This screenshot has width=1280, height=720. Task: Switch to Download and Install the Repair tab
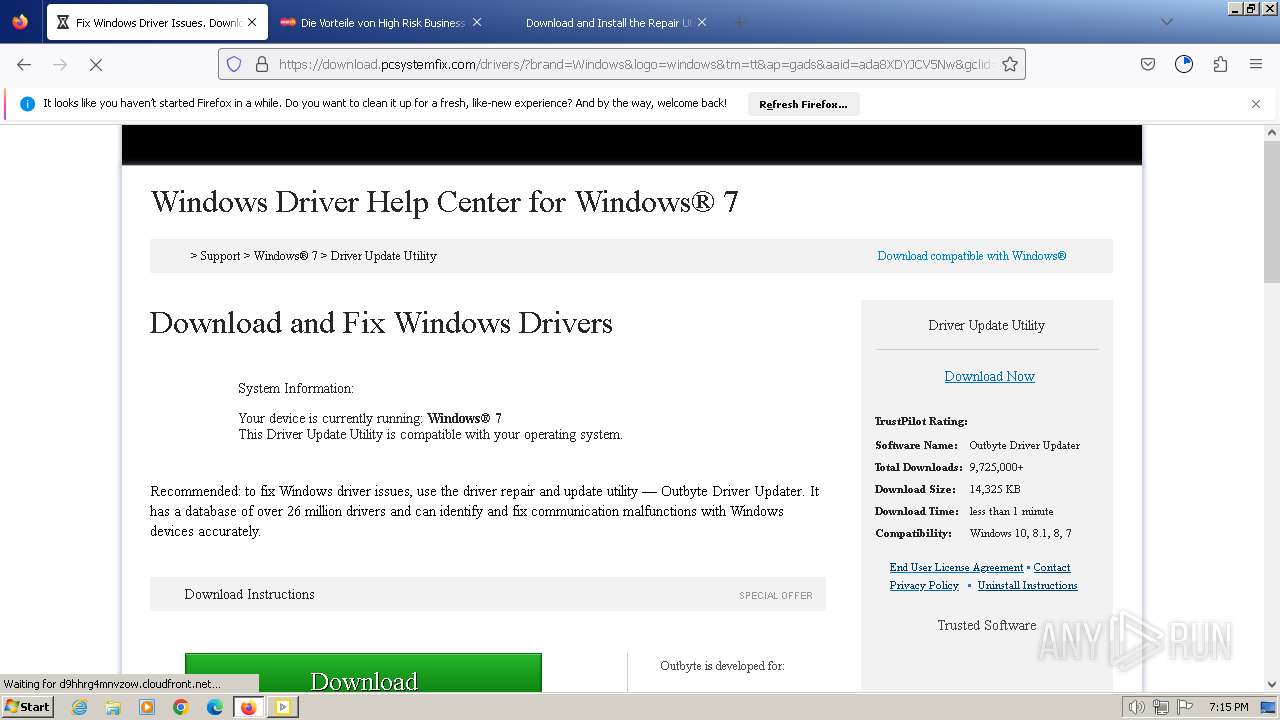(x=607, y=22)
